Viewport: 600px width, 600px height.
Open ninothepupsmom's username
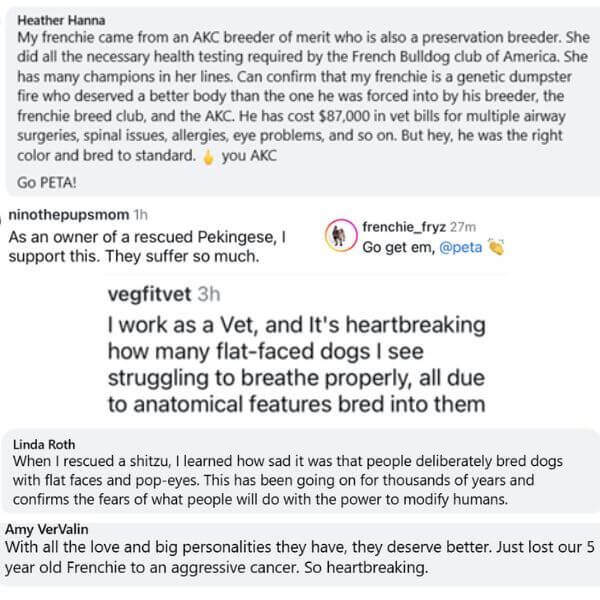pos(69,215)
